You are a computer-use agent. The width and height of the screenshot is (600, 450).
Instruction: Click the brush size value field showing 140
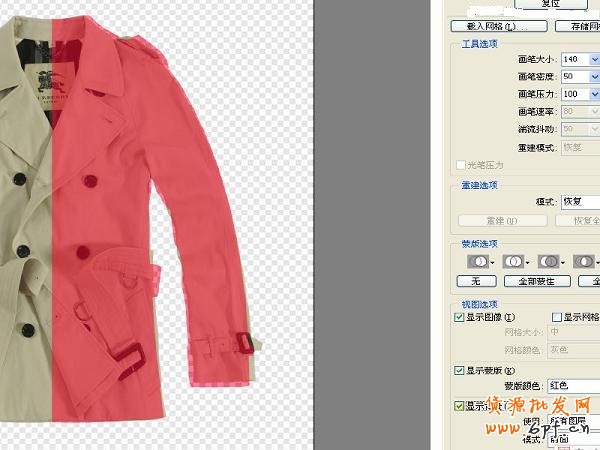(574, 60)
